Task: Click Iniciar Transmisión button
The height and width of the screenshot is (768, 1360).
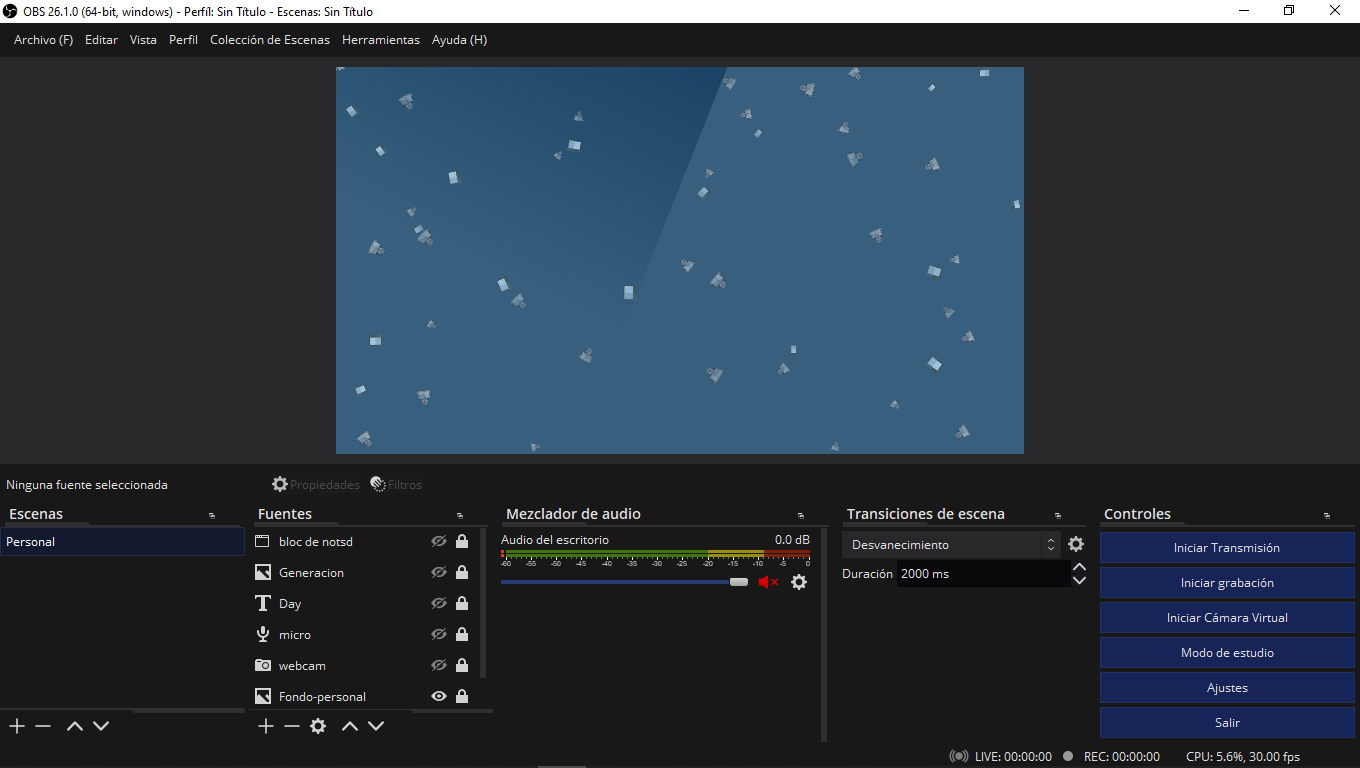Action: pyautogui.click(x=1227, y=548)
